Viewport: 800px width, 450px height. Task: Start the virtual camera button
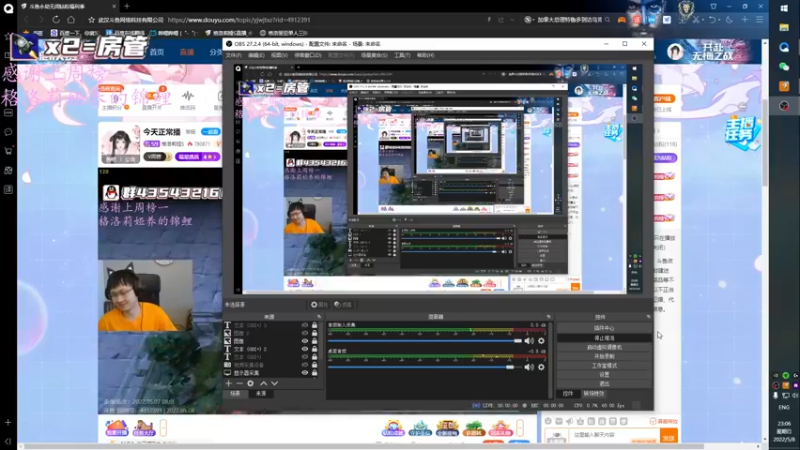coord(604,347)
